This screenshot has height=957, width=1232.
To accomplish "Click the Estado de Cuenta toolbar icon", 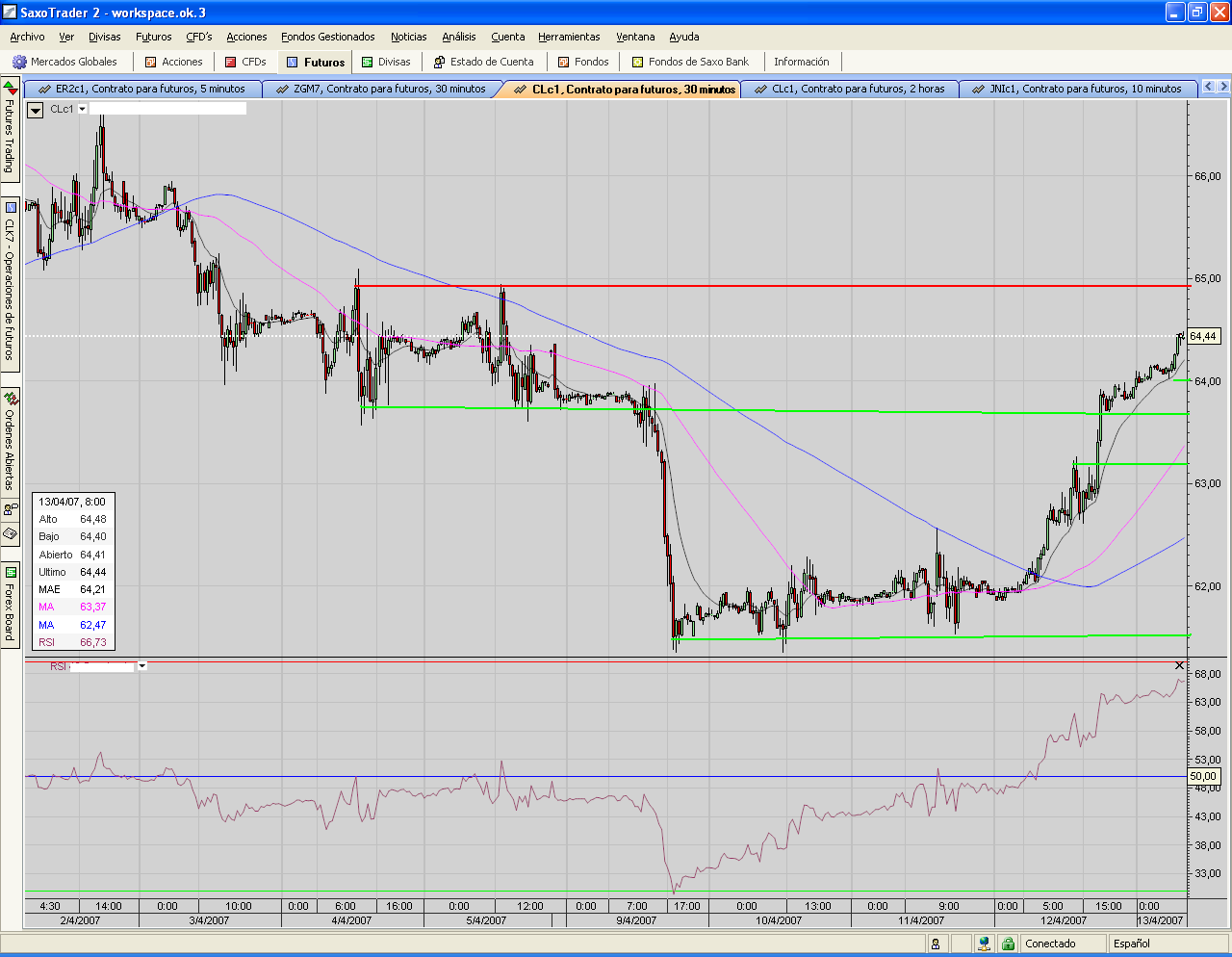I will pos(439,62).
